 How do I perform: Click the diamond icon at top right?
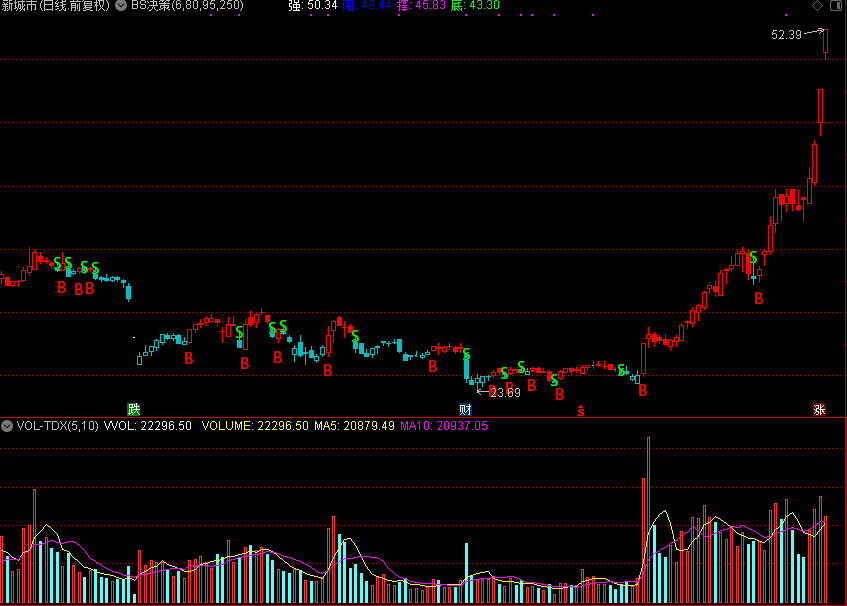click(x=817, y=5)
